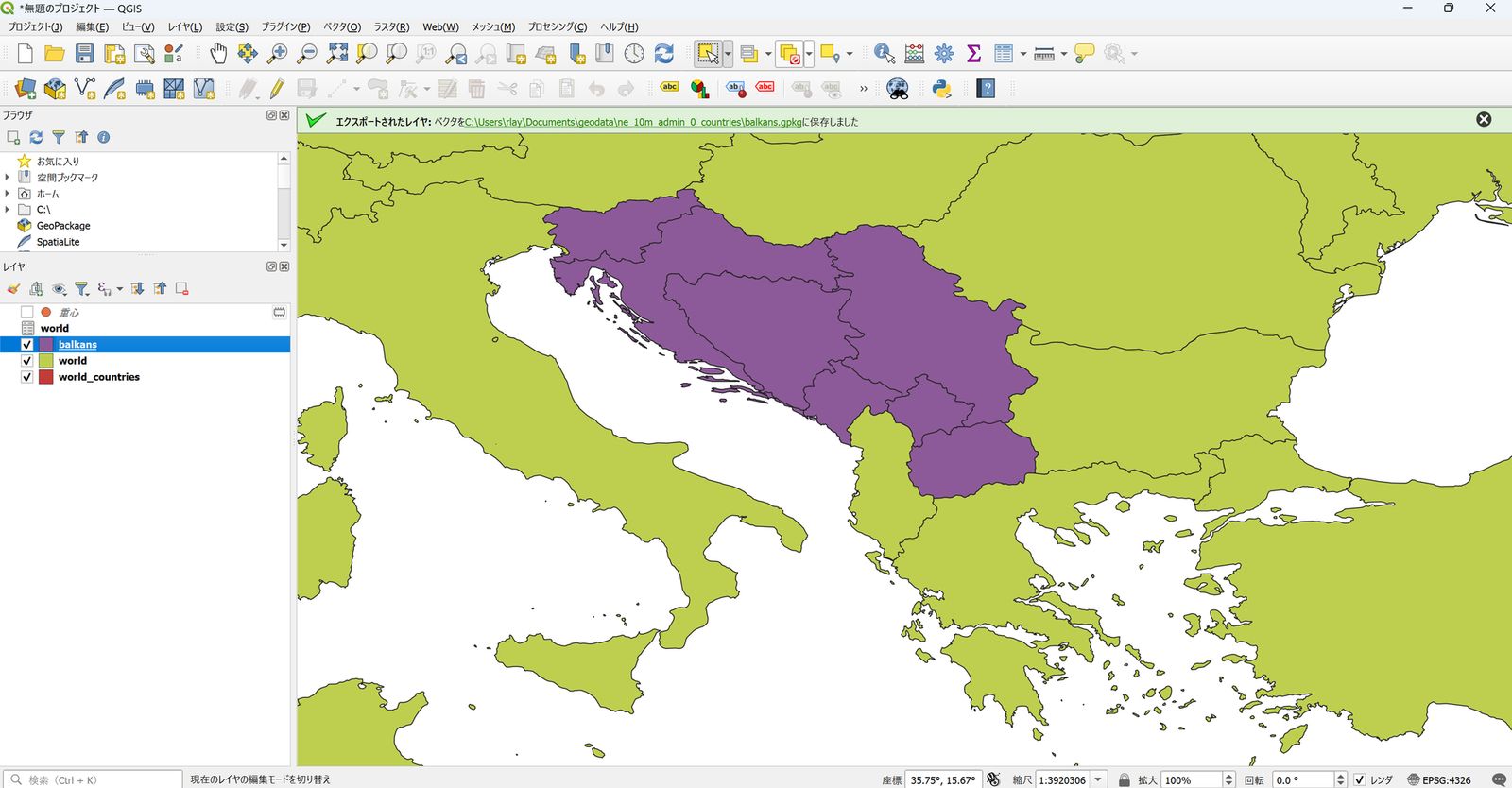Show hidden toolbar items with chevron

863,89
